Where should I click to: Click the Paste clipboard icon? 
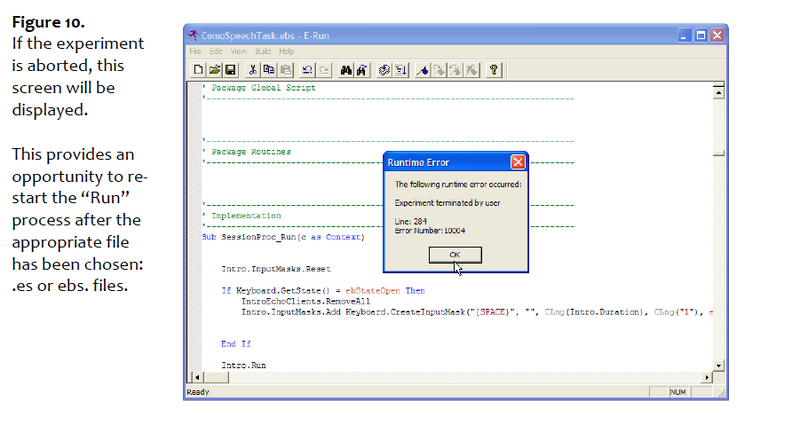(286, 70)
